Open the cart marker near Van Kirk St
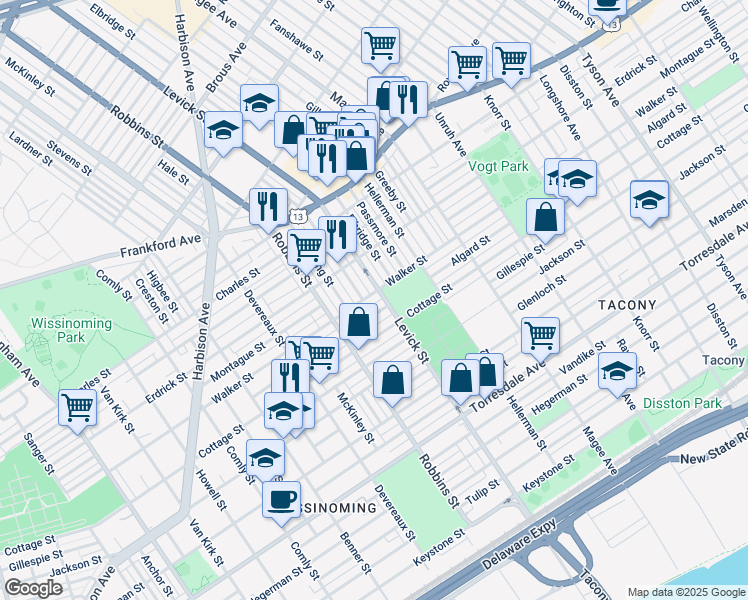 click(x=77, y=409)
